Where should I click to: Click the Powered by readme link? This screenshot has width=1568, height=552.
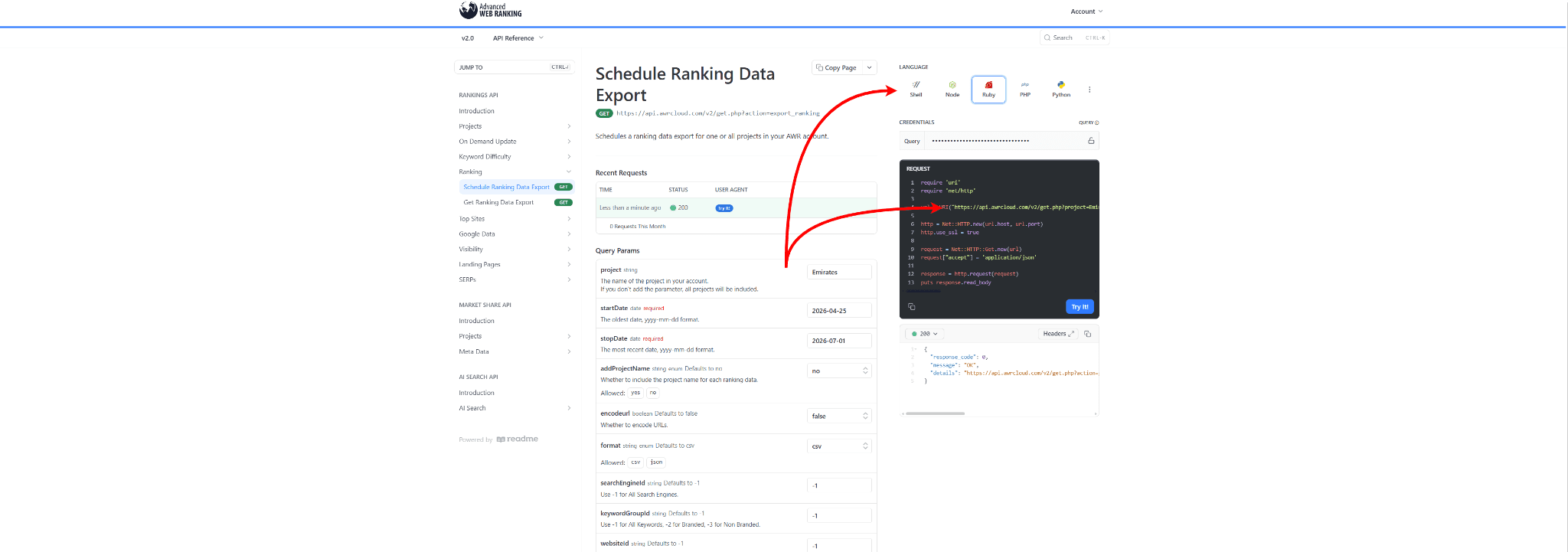(498, 439)
